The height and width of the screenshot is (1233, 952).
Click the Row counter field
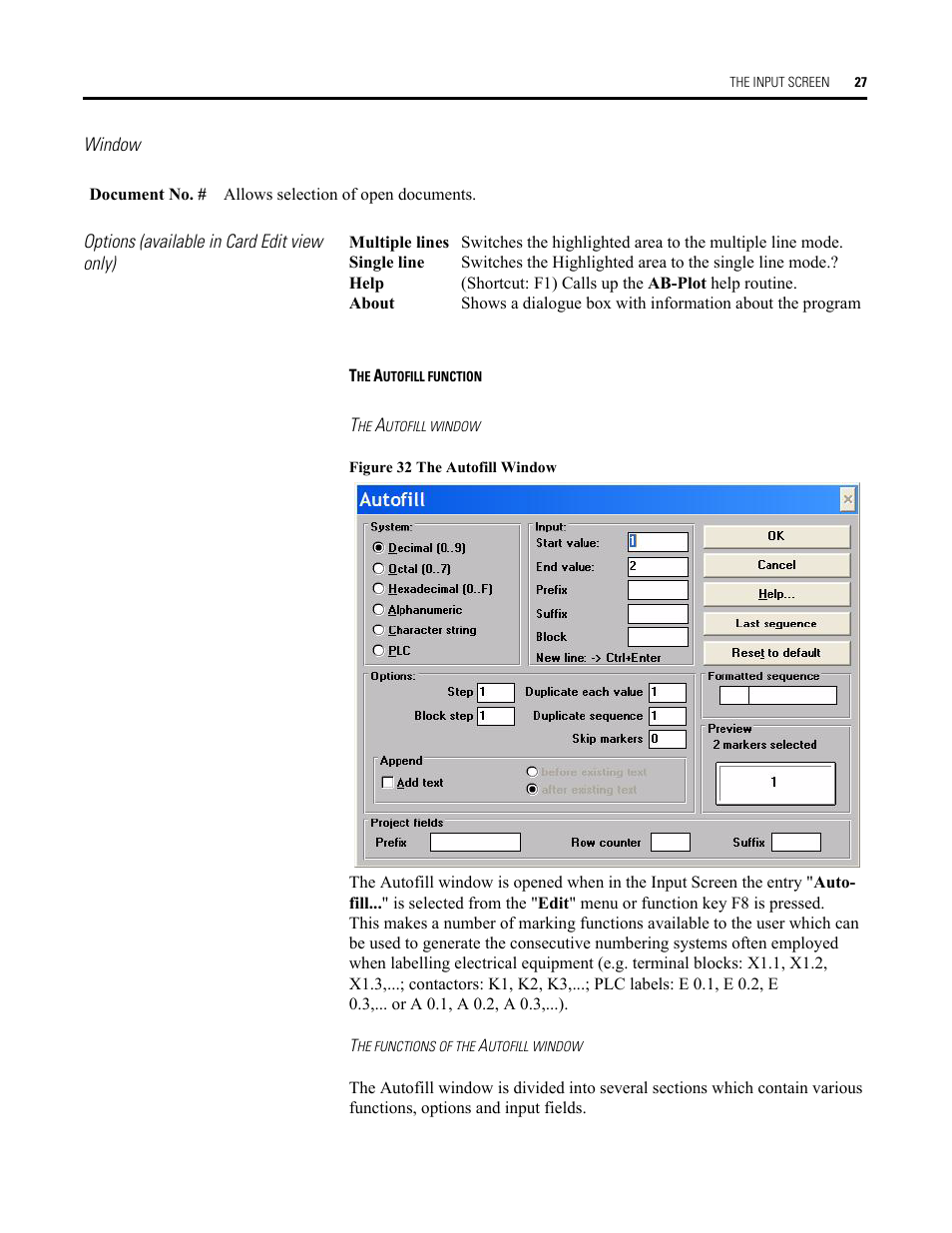pos(671,843)
